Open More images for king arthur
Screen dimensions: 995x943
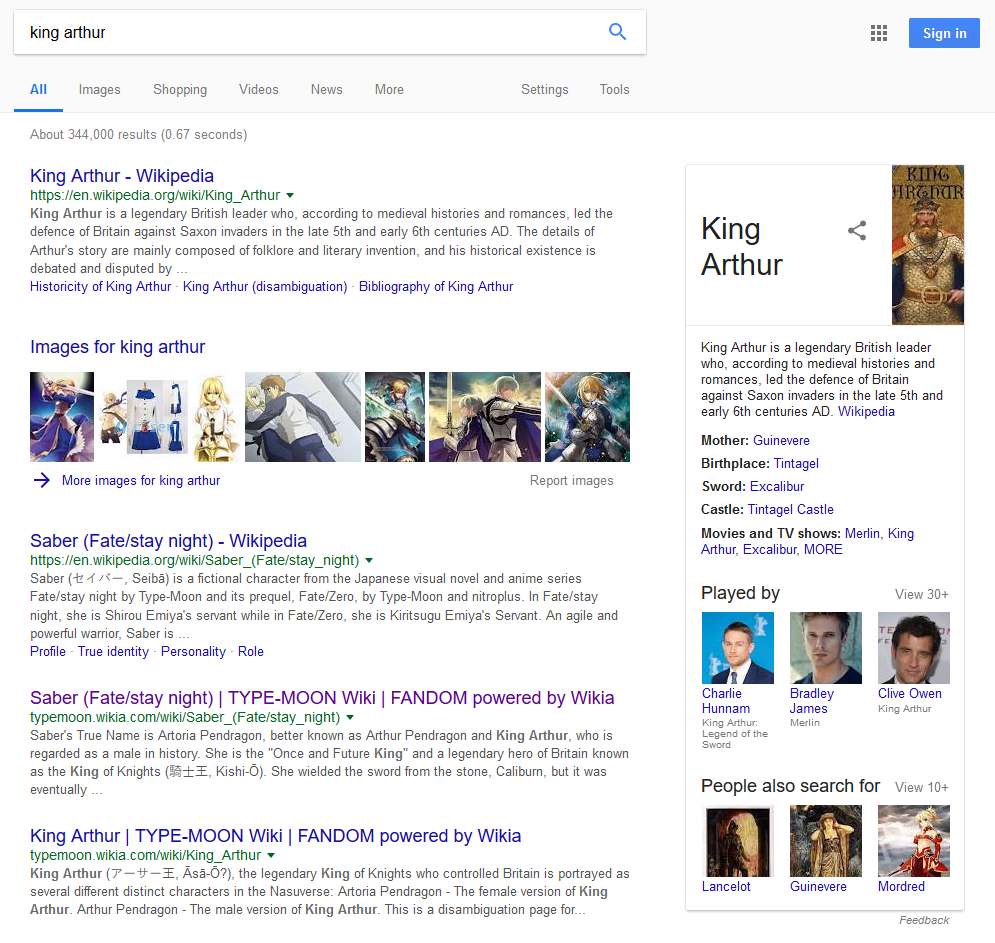[141, 480]
